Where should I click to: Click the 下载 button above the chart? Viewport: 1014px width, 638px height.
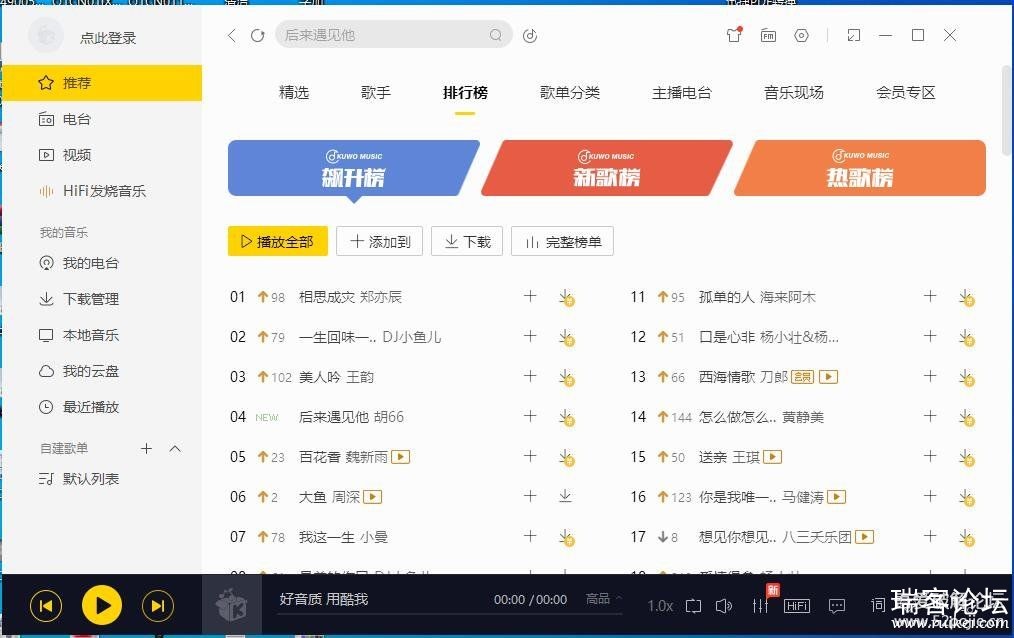coord(467,241)
